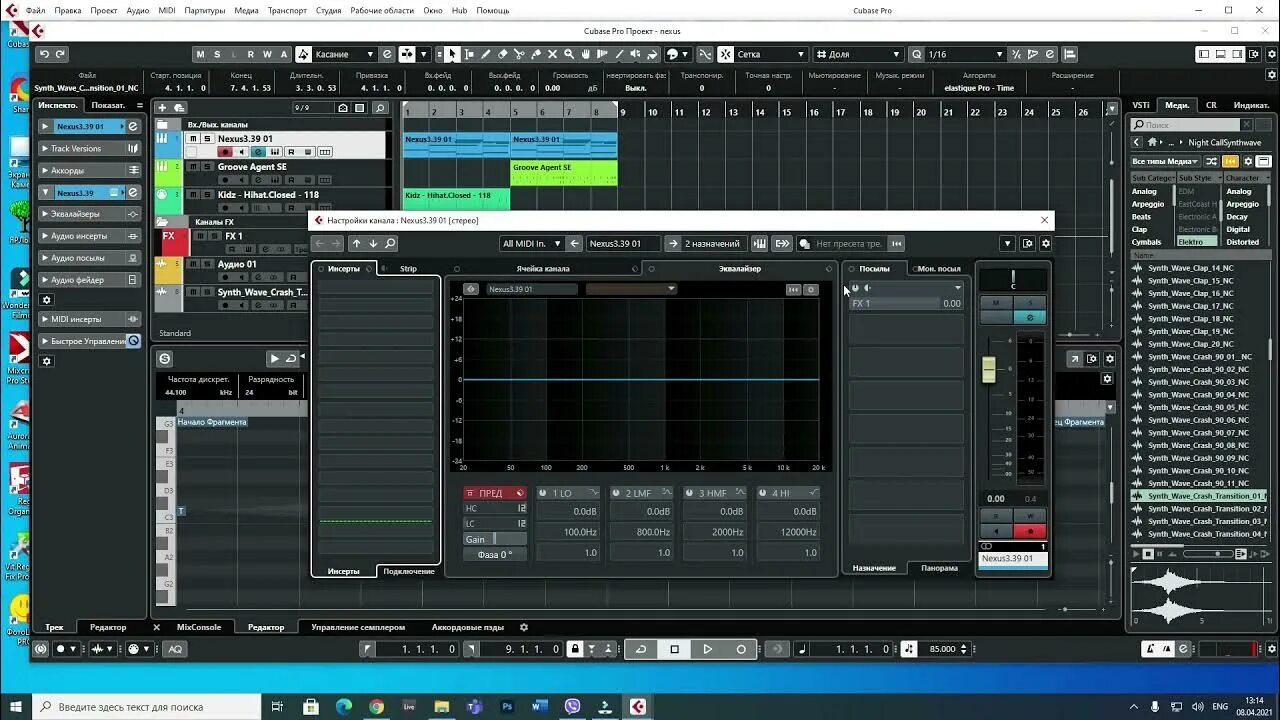Open the Транспорт menu
The image size is (1280, 720).
point(287,10)
